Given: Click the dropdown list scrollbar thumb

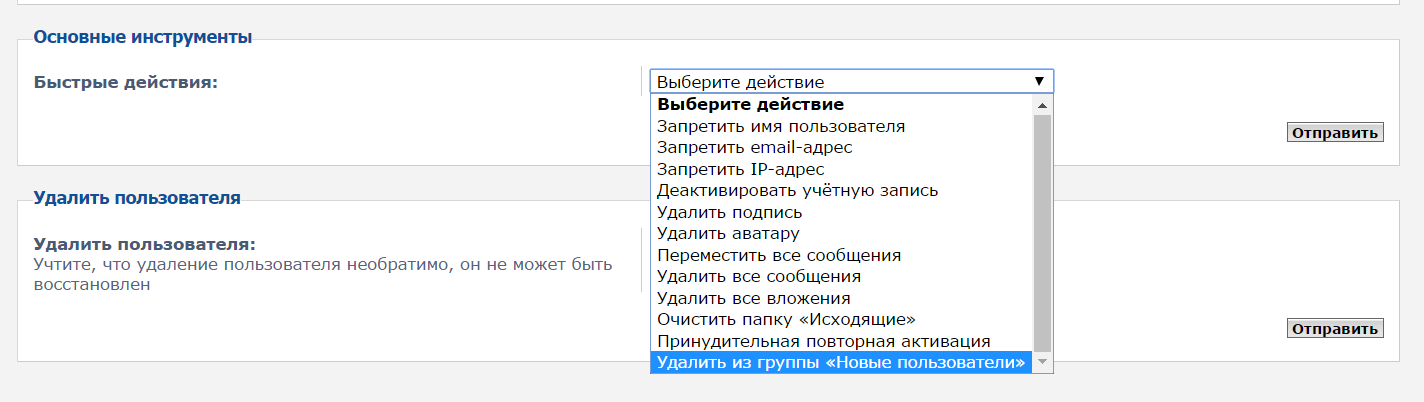Looking at the screenshot, I should (x=1042, y=230).
